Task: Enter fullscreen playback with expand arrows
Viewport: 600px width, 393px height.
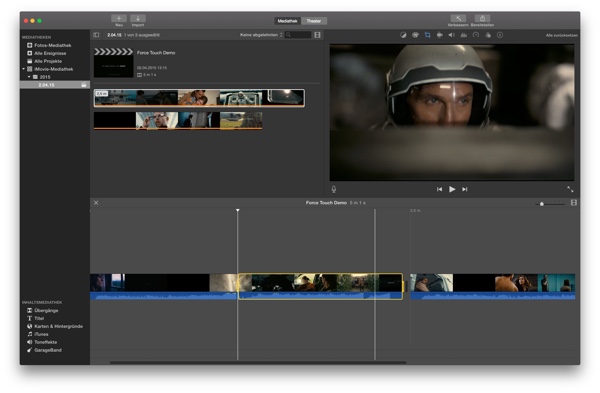Action: click(x=570, y=189)
